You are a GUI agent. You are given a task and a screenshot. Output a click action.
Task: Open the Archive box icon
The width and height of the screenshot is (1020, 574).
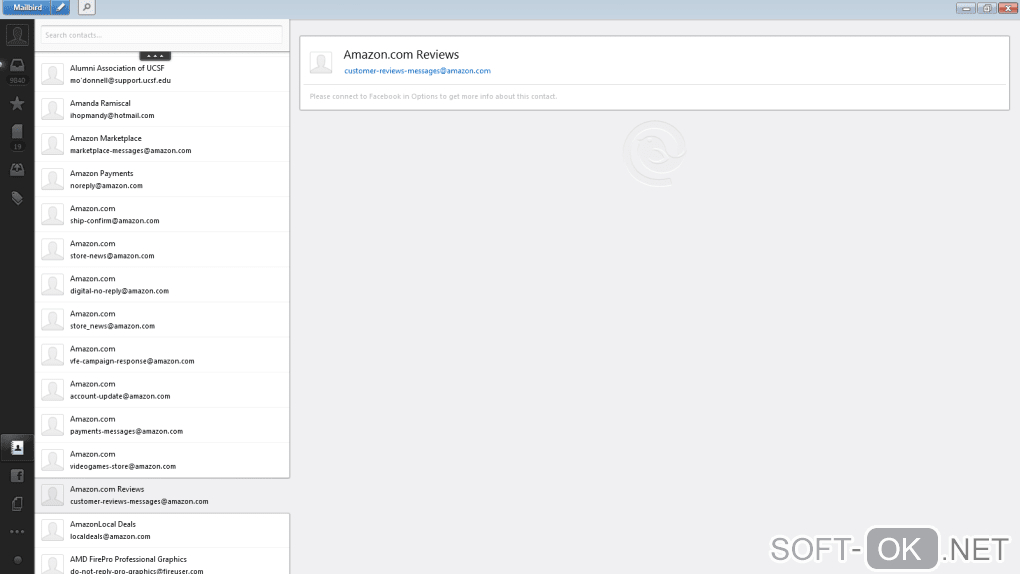click(17, 170)
